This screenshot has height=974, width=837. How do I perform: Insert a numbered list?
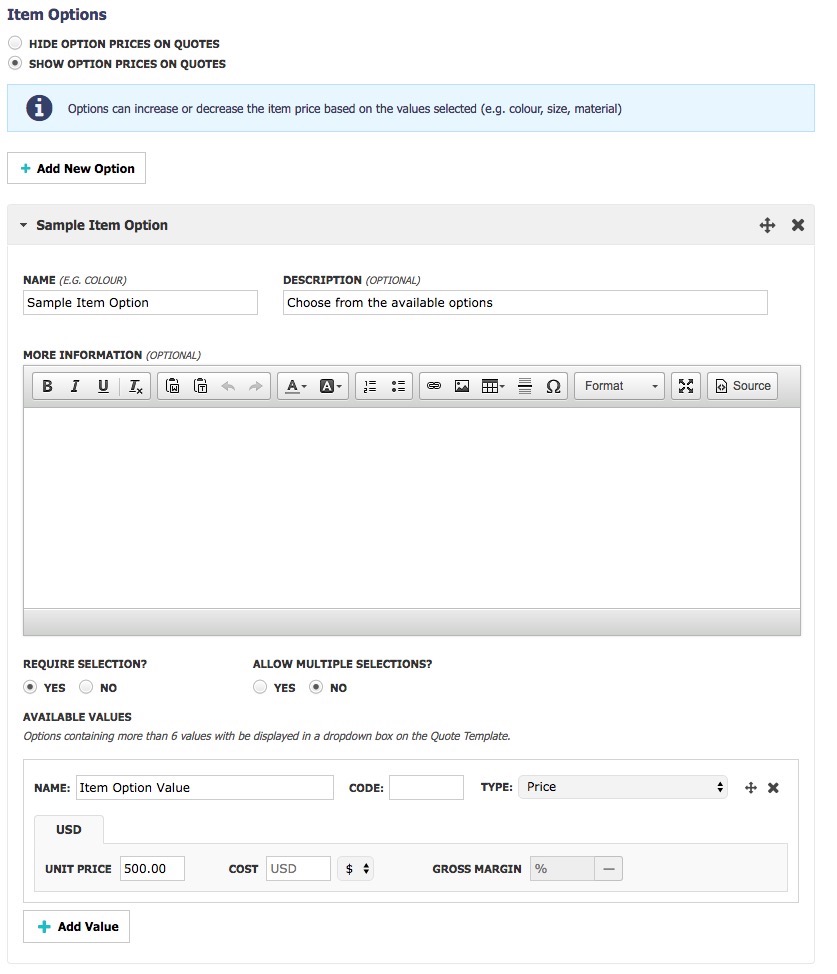point(370,386)
